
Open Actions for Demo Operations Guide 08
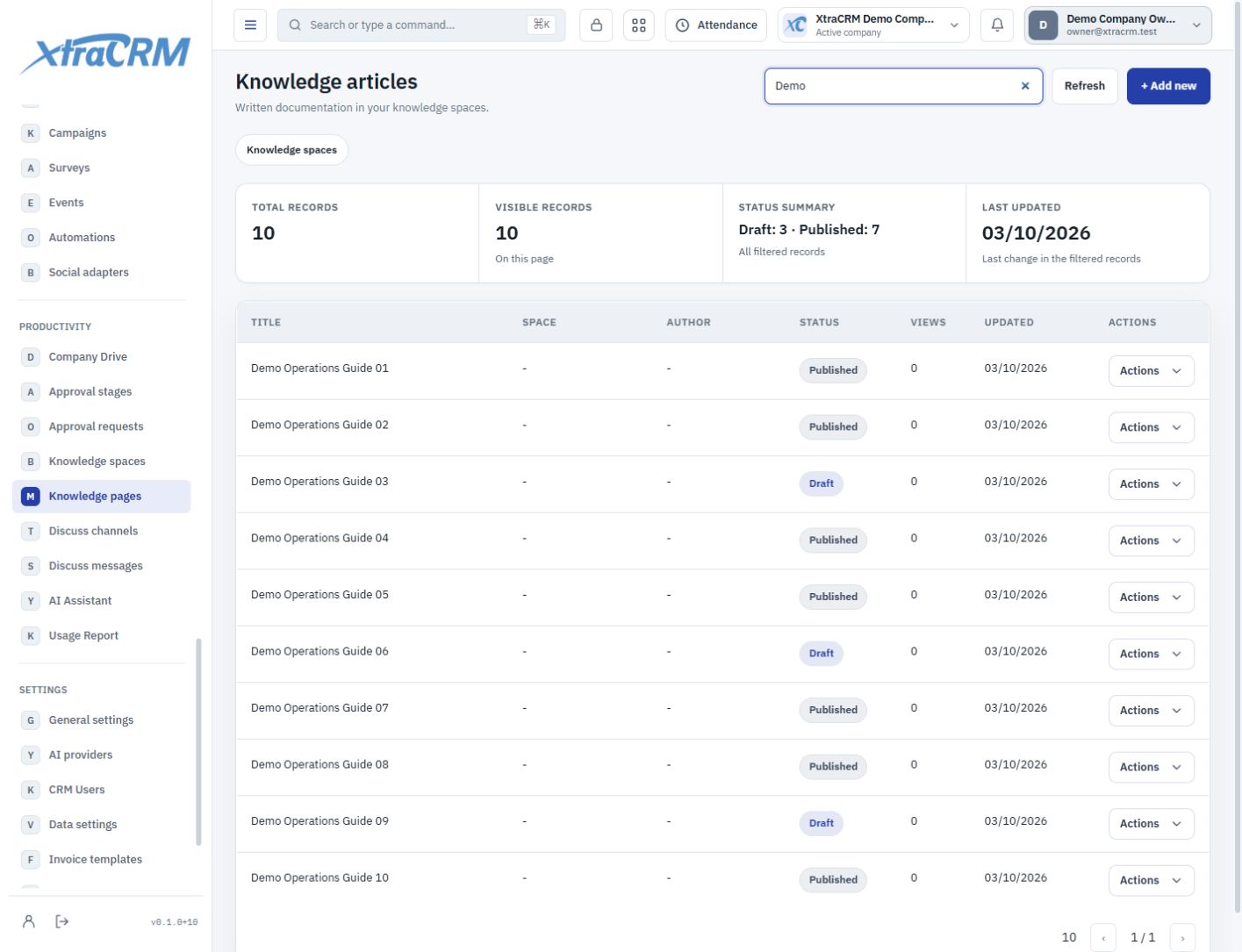pyautogui.click(x=1151, y=767)
